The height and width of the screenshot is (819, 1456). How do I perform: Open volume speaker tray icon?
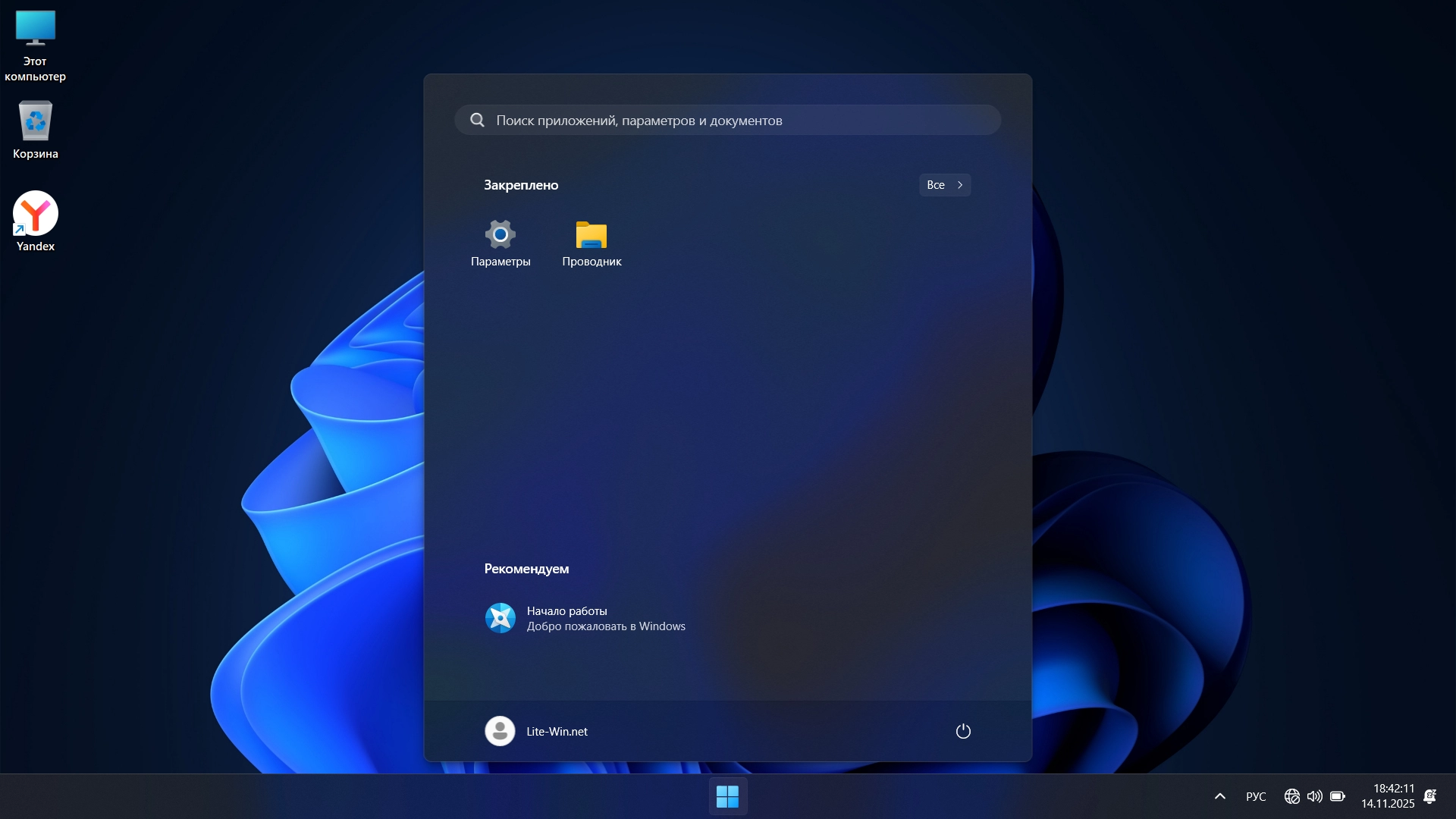(x=1315, y=796)
